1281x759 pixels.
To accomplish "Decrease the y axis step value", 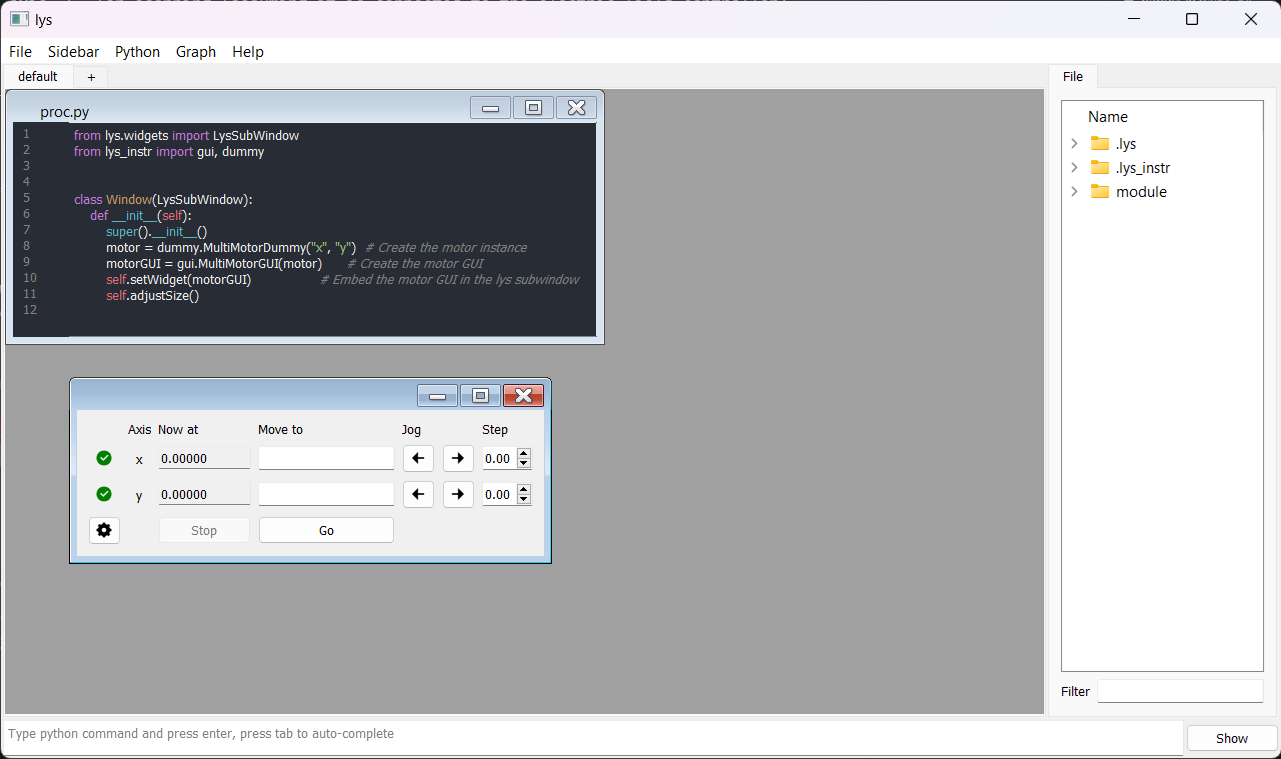I will point(524,500).
